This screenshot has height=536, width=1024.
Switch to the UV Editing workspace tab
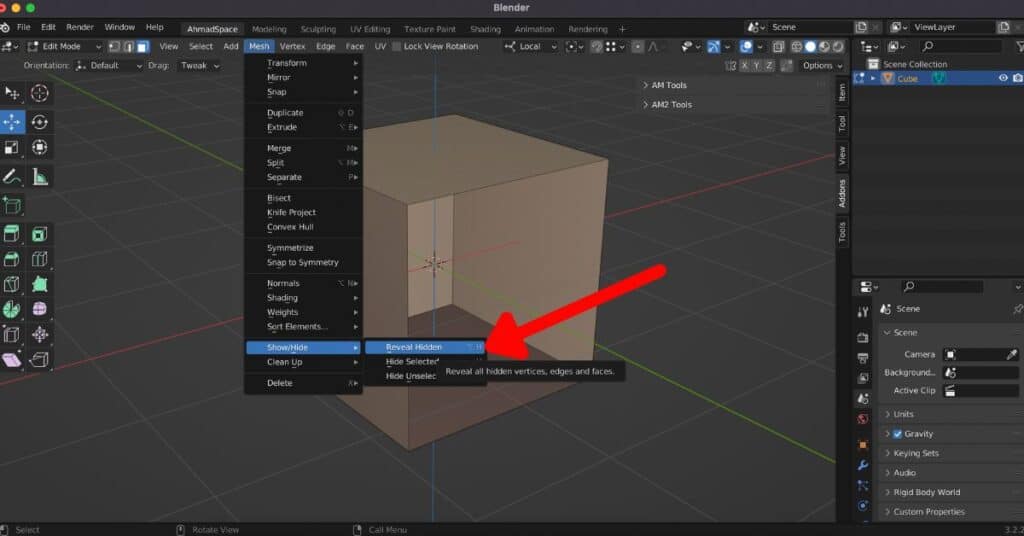tap(370, 29)
